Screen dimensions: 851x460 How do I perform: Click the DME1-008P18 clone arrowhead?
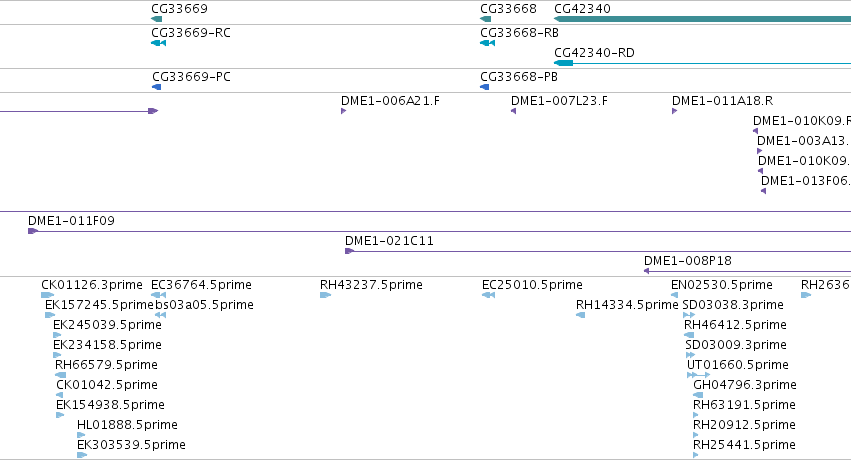pyautogui.click(x=646, y=271)
